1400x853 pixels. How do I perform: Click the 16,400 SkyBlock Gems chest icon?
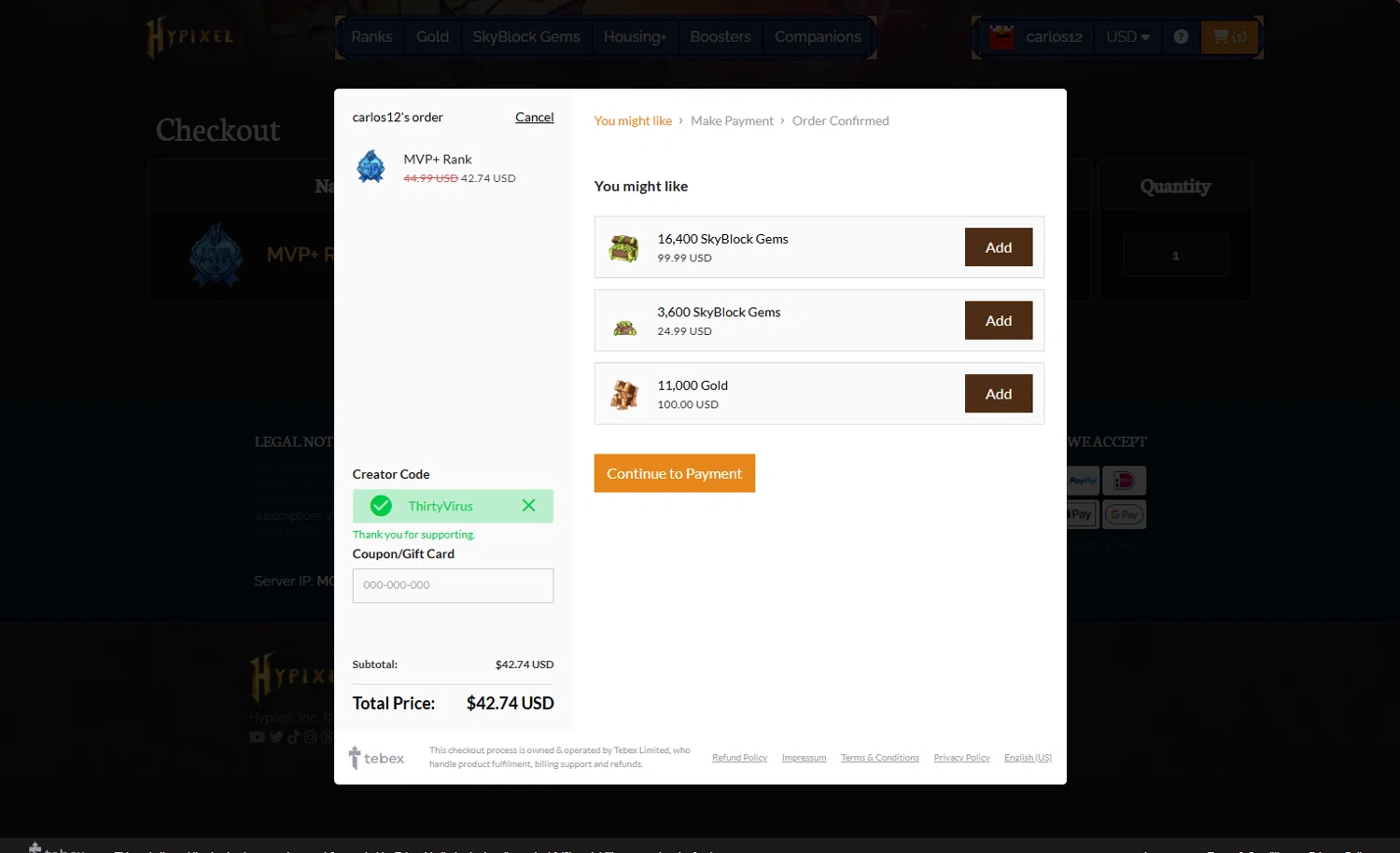click(x=623, y=248)
